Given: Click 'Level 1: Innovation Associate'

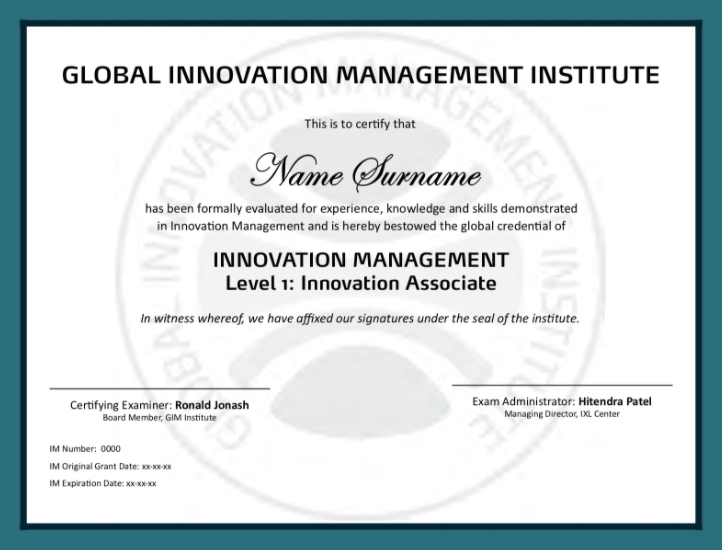Looking at the screenshot, I should point(361,283).
